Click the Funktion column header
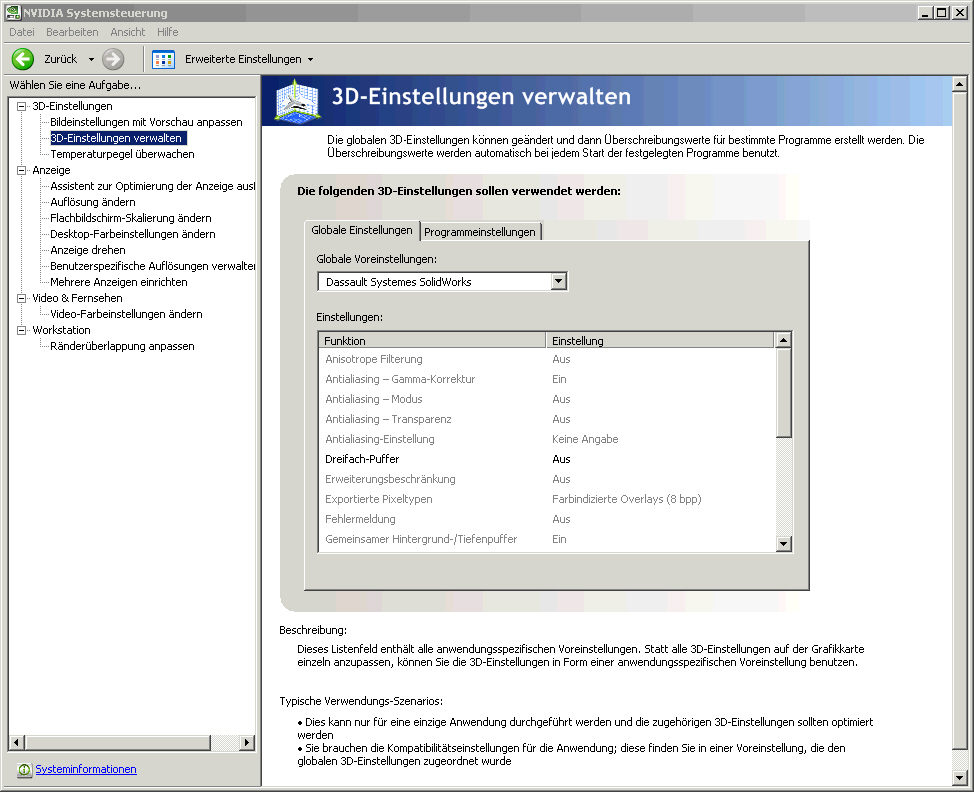Screen dimensions: 974x792 [x=432, y=340]
